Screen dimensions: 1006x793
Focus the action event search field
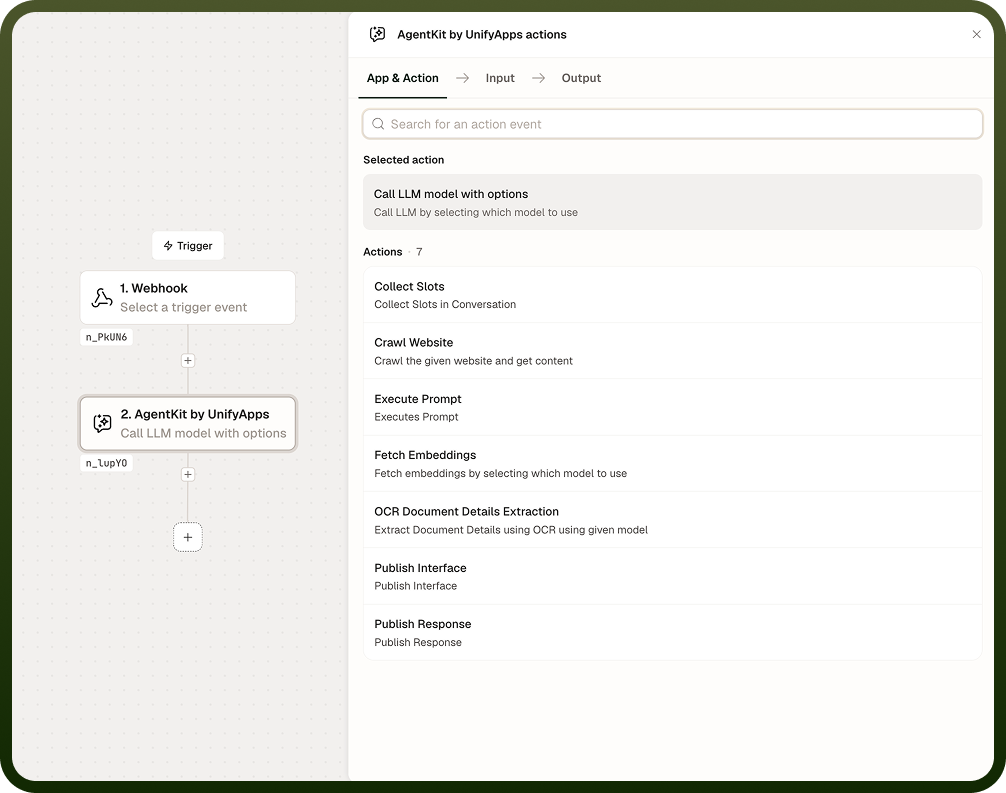point(672,124)
